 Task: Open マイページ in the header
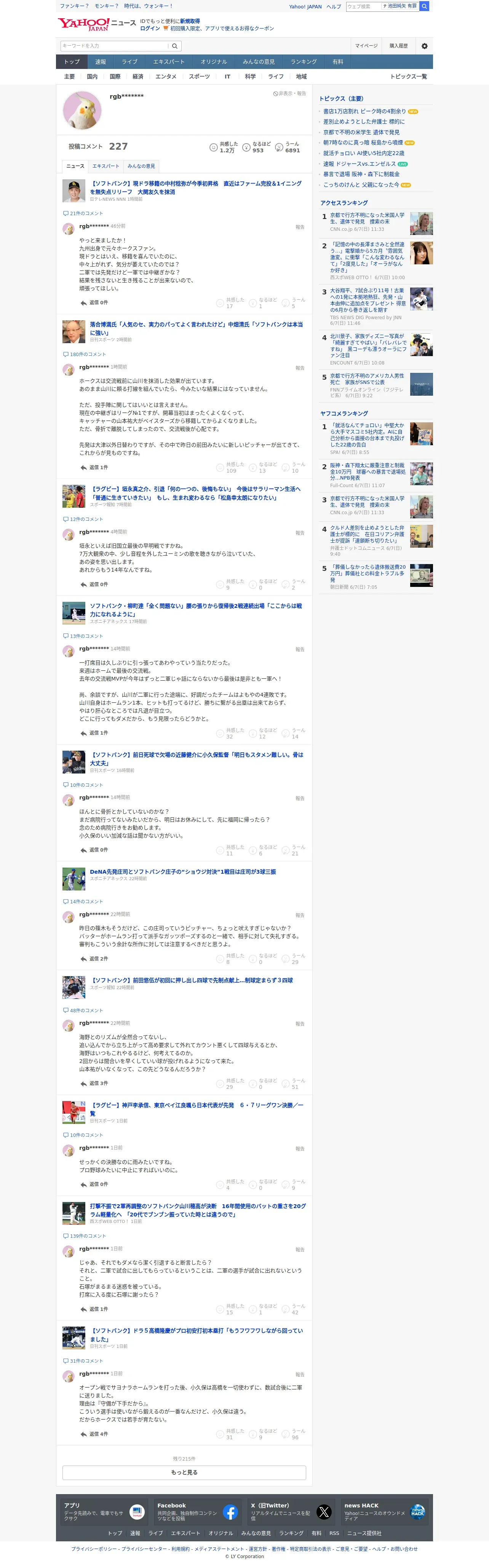click(367, 46)
